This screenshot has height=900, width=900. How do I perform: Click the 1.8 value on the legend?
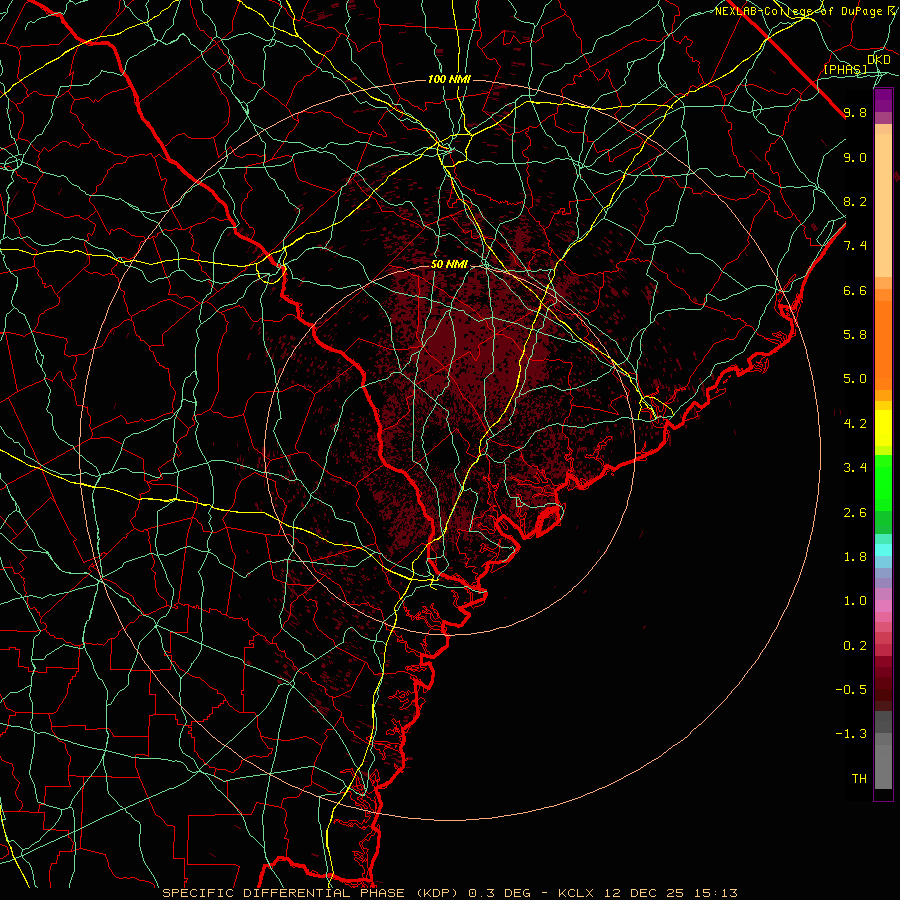(855, 557)
